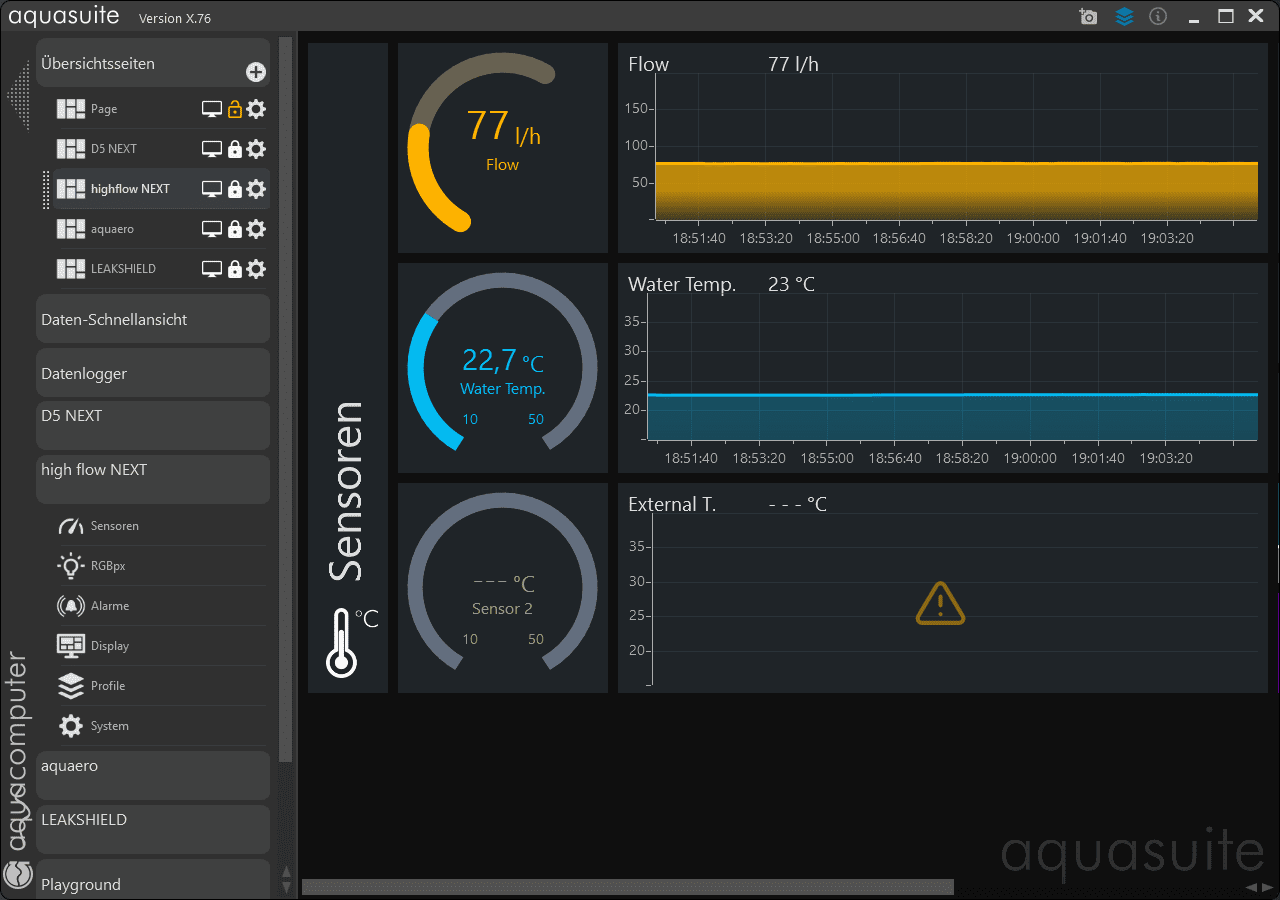The width and height of the screenshot is (1280, 900).
Task: Click the 18:55:00 timestamp on Flow chart
Action: tap(832, 238)
